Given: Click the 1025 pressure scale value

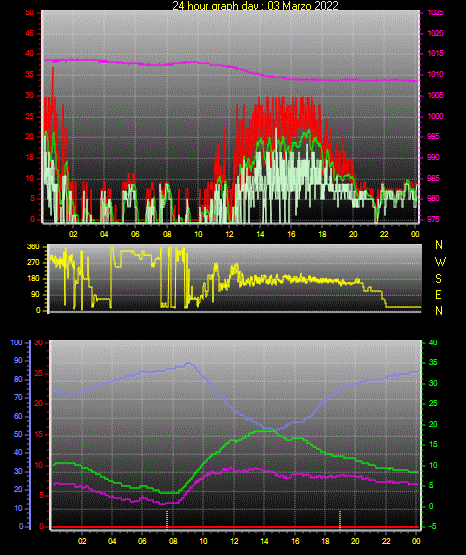Looking at the screenshot, I should (x=436, y=13).
